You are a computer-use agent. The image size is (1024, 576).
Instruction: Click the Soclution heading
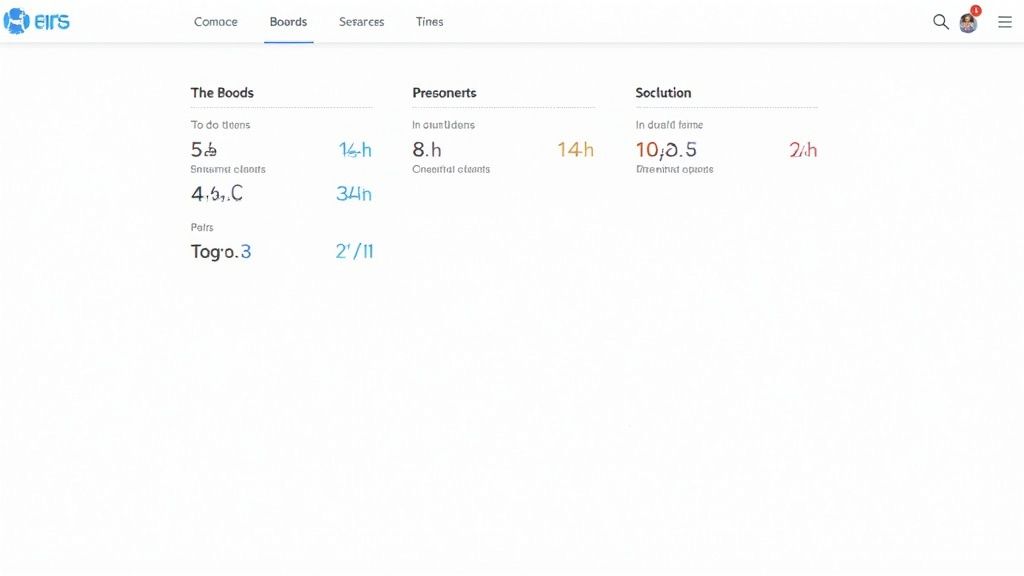[x=663, y=93]
